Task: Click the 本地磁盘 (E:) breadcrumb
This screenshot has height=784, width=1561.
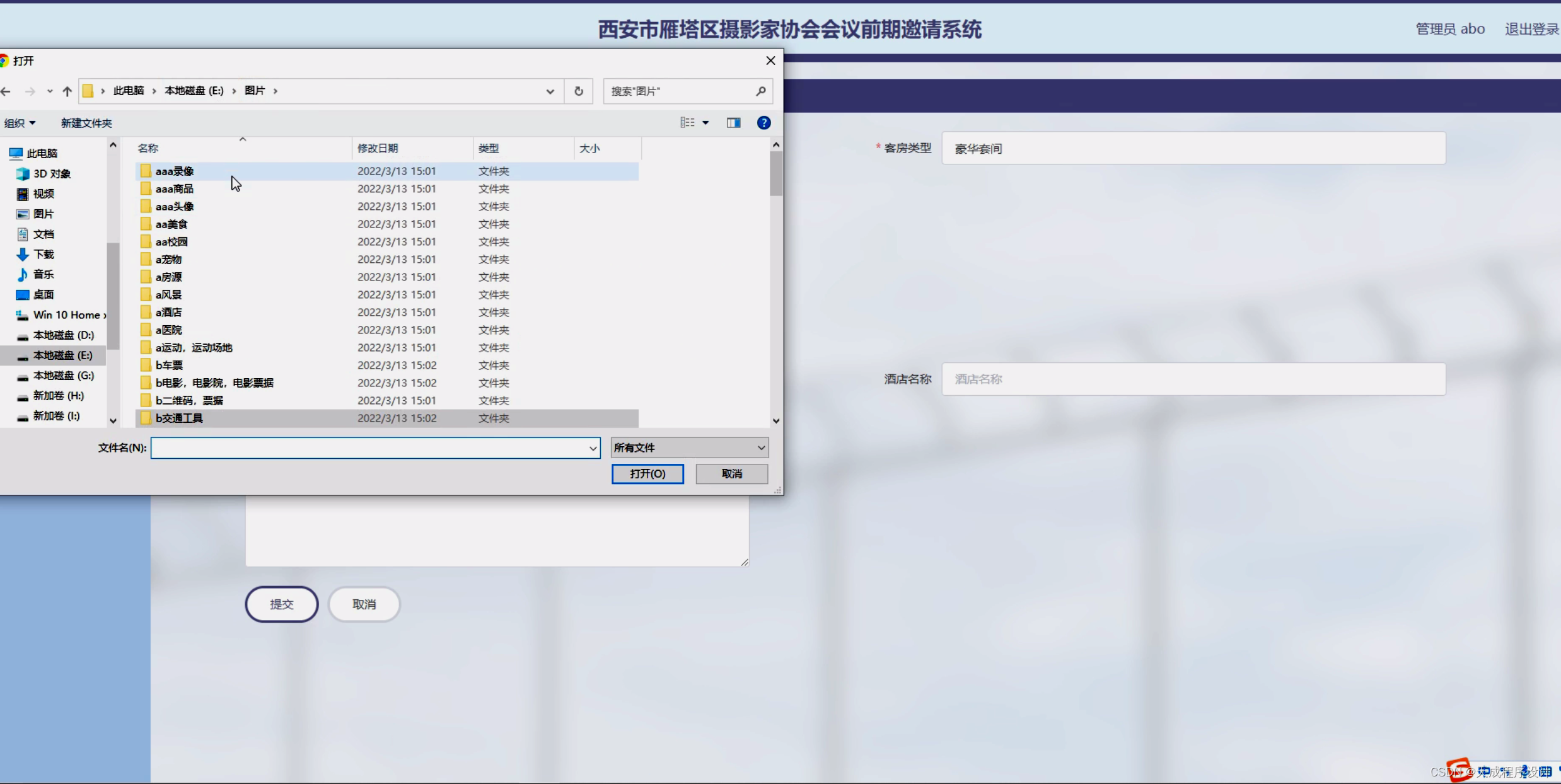Action: coord(194,90)
